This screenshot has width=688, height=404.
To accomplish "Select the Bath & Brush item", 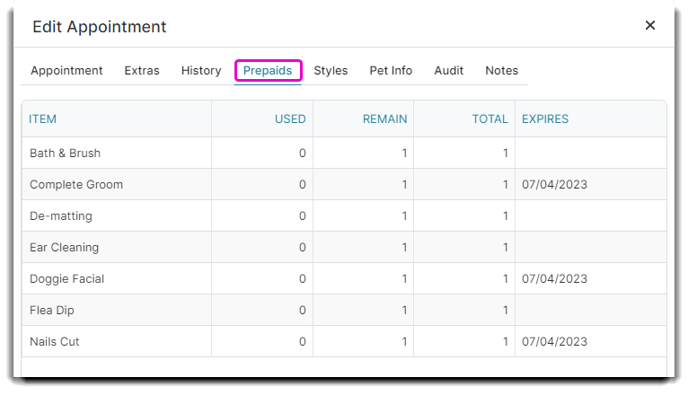I will (x=65, y=153).
